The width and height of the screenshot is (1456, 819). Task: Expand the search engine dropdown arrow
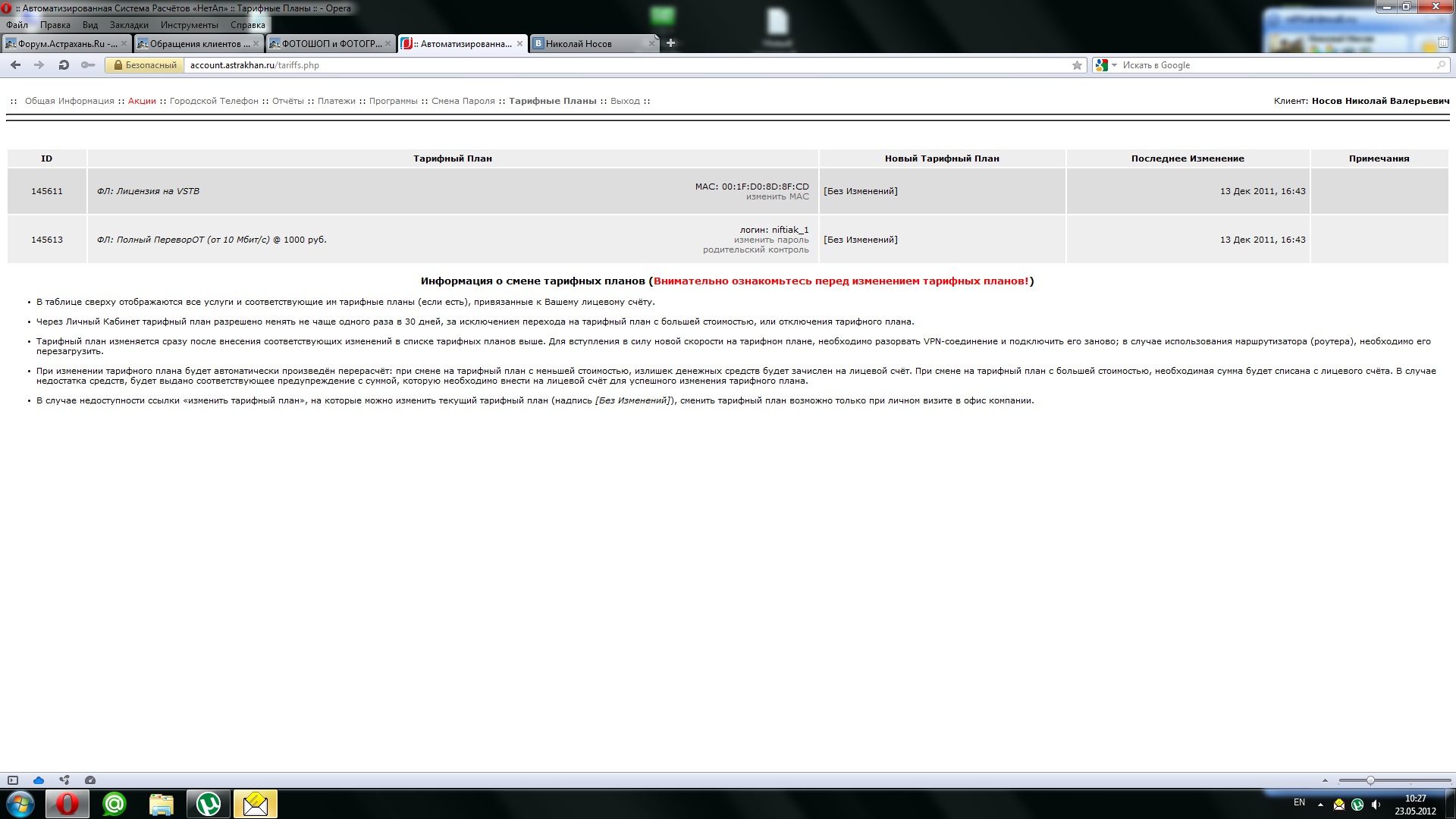pos(1114,65)
